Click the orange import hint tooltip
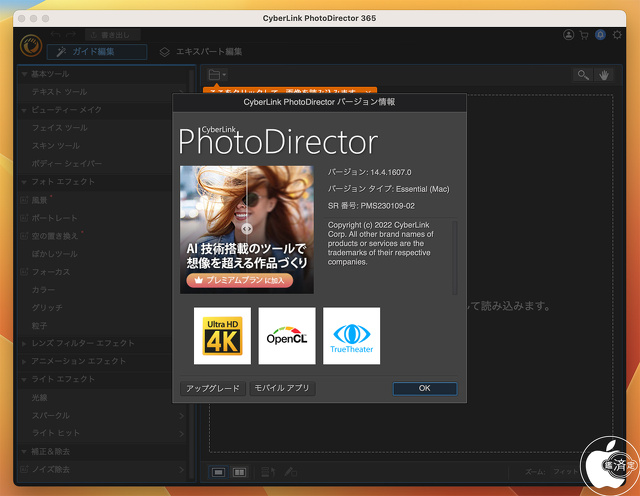The image size is (640, 496). [289, 91]
